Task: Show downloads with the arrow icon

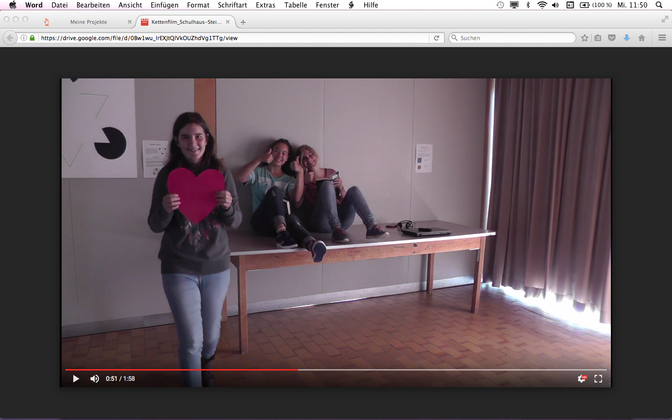Action: click(x=626, y=38)
